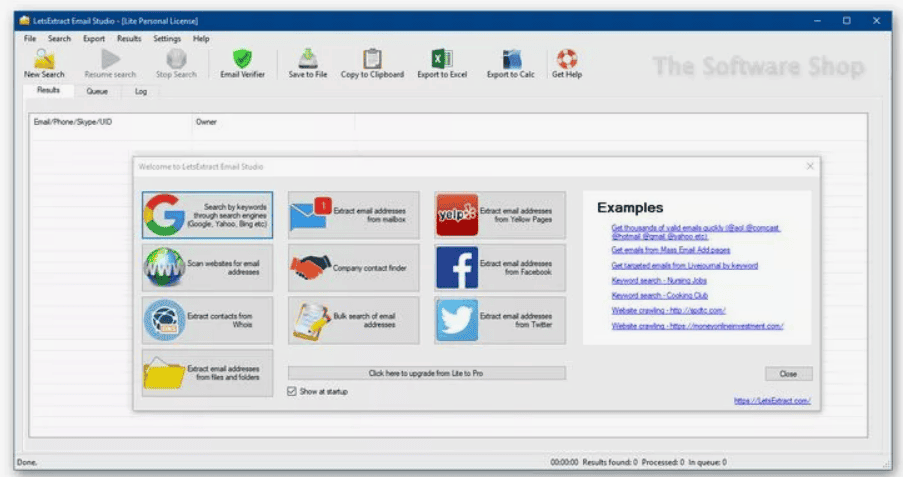
Task: Open Website crawling spdtc.com example link
Action: pos(668,311)
